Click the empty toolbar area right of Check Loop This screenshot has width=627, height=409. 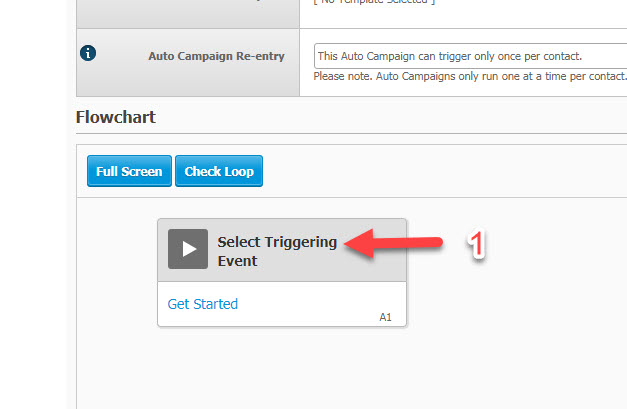point(444,171)
